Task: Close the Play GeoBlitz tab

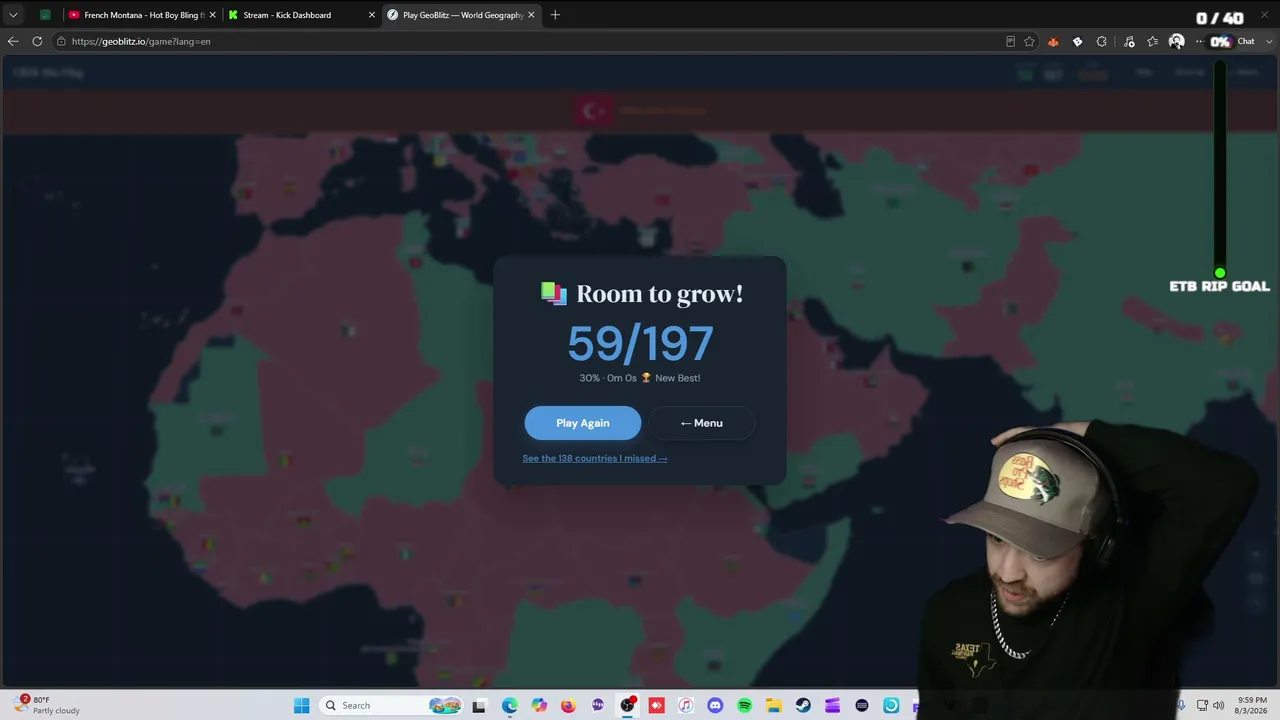Action: [x=531, y=15]
